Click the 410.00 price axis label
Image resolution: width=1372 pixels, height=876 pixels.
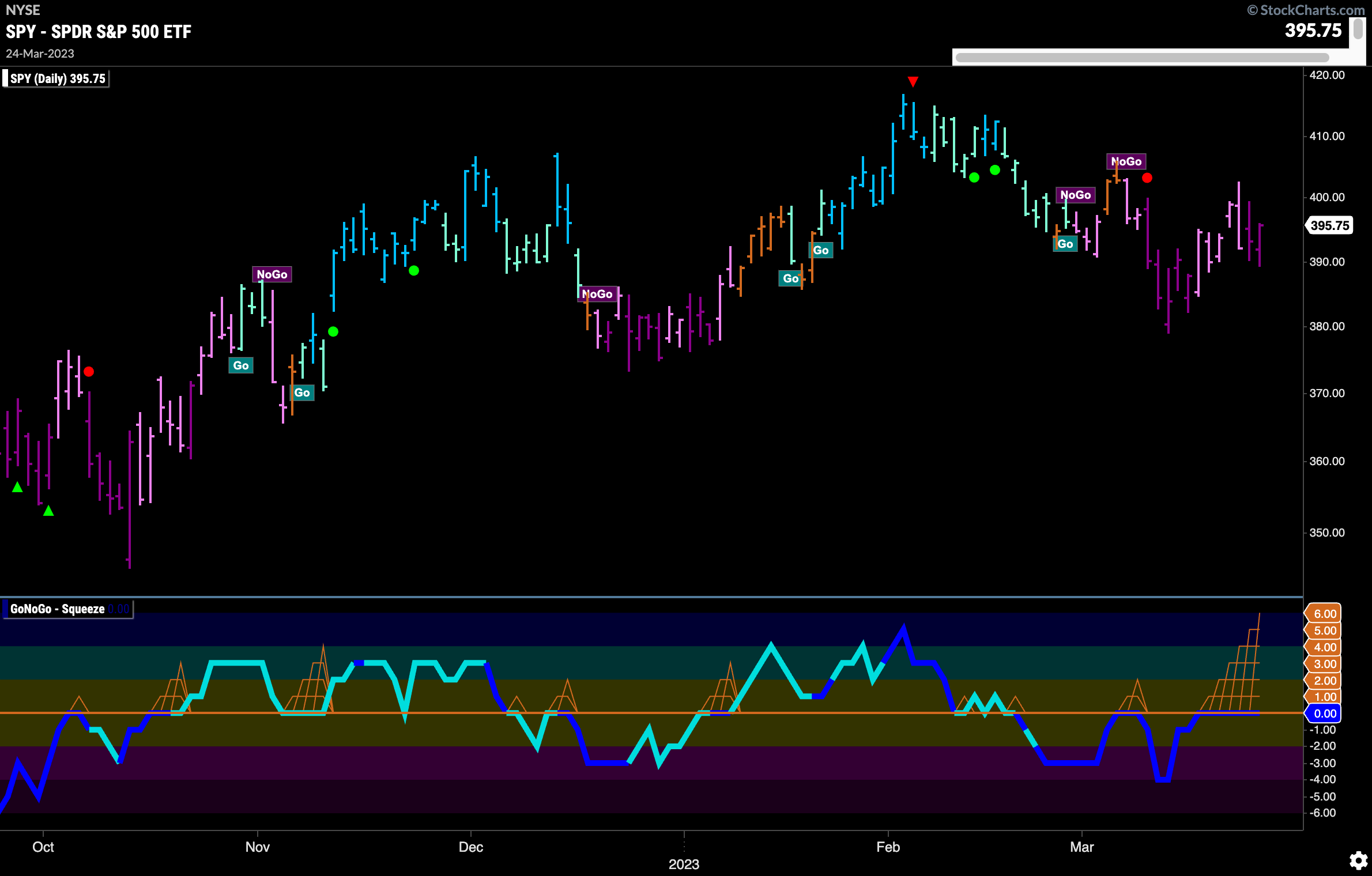pos(1326,136)
